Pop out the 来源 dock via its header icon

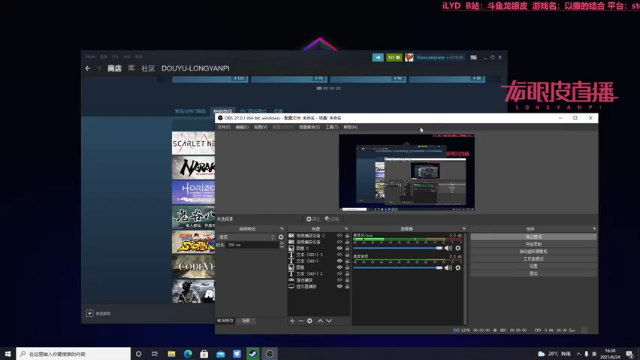coord(346,229)
